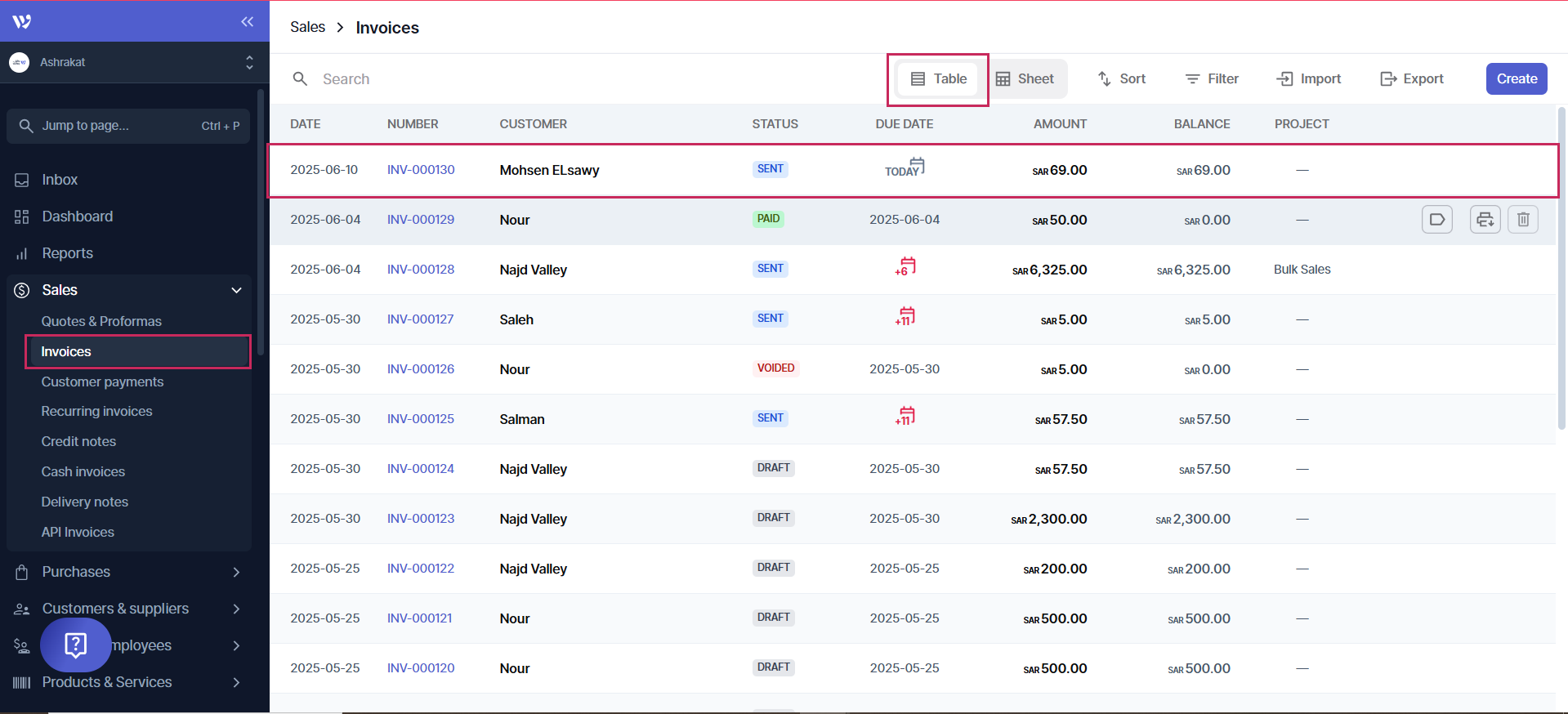Open invoice INV-000128 link
1568x714 pixels.
(420, 270)
